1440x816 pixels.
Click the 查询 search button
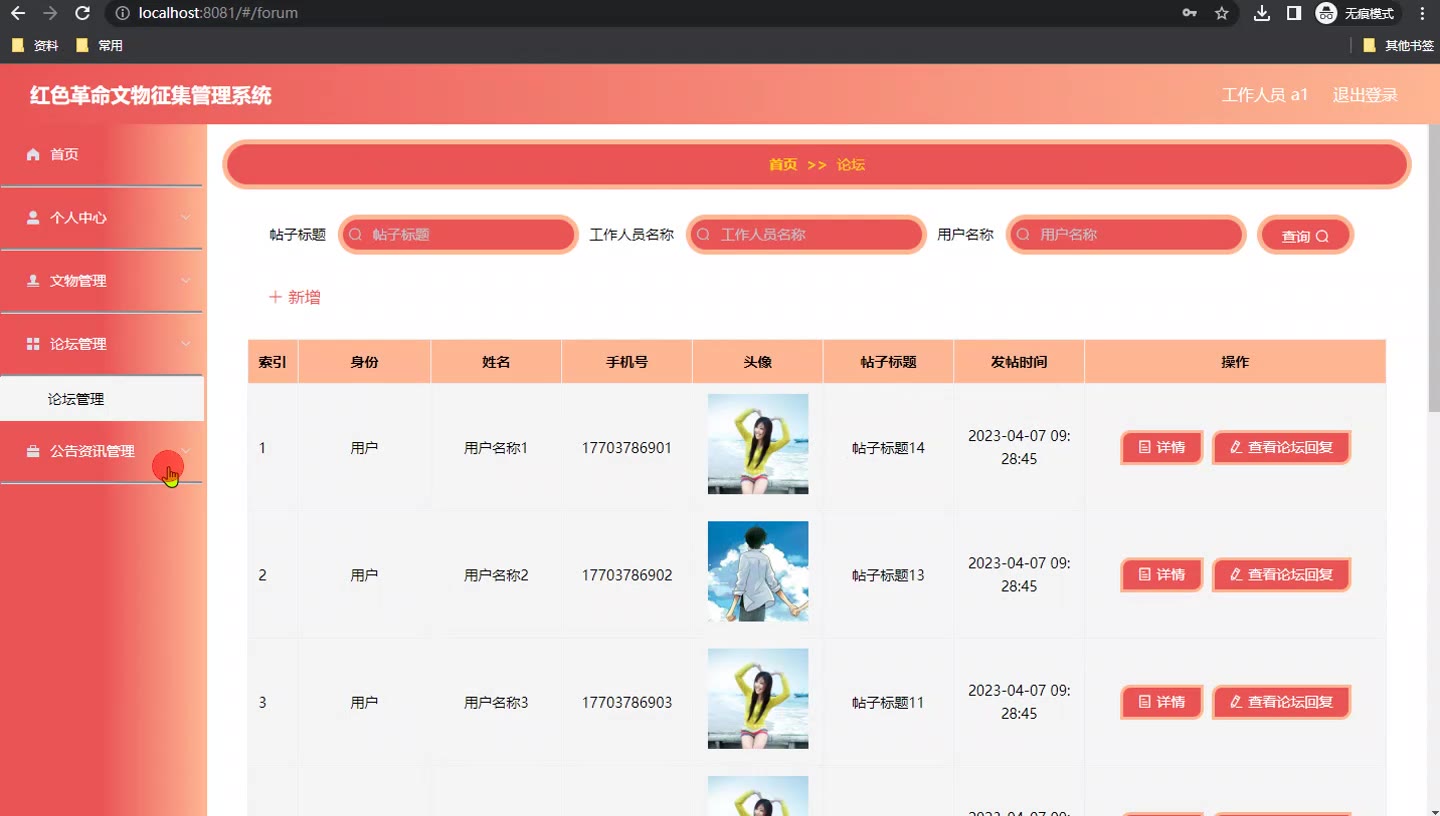tap(1305, 235)
